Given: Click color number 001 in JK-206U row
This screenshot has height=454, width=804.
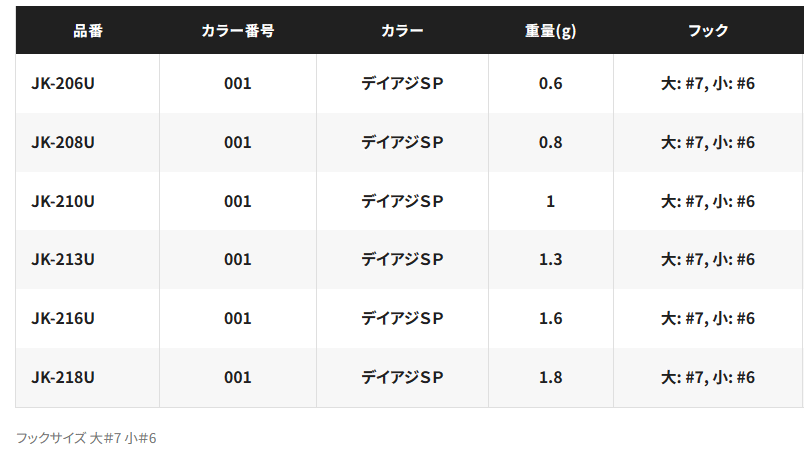Looking at the screenshot, I should point(238,83).
